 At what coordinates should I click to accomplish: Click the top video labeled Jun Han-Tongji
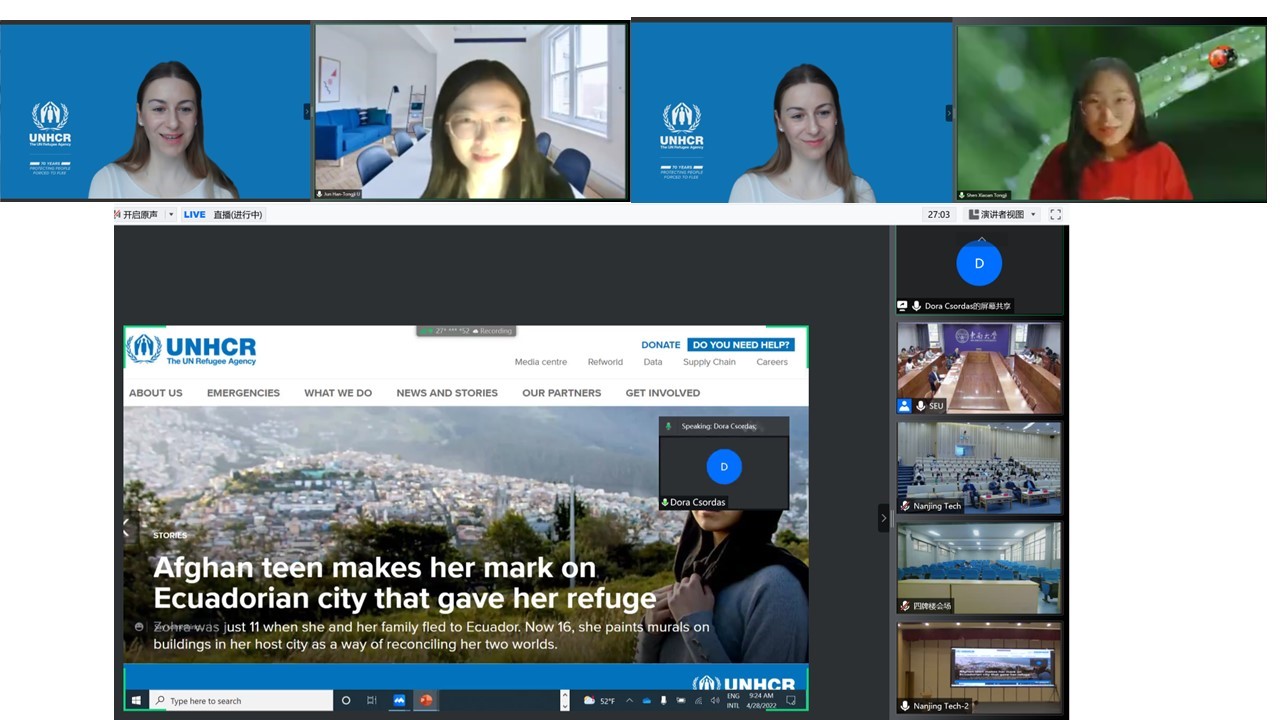pyautogui.click(x=471, y=112)
